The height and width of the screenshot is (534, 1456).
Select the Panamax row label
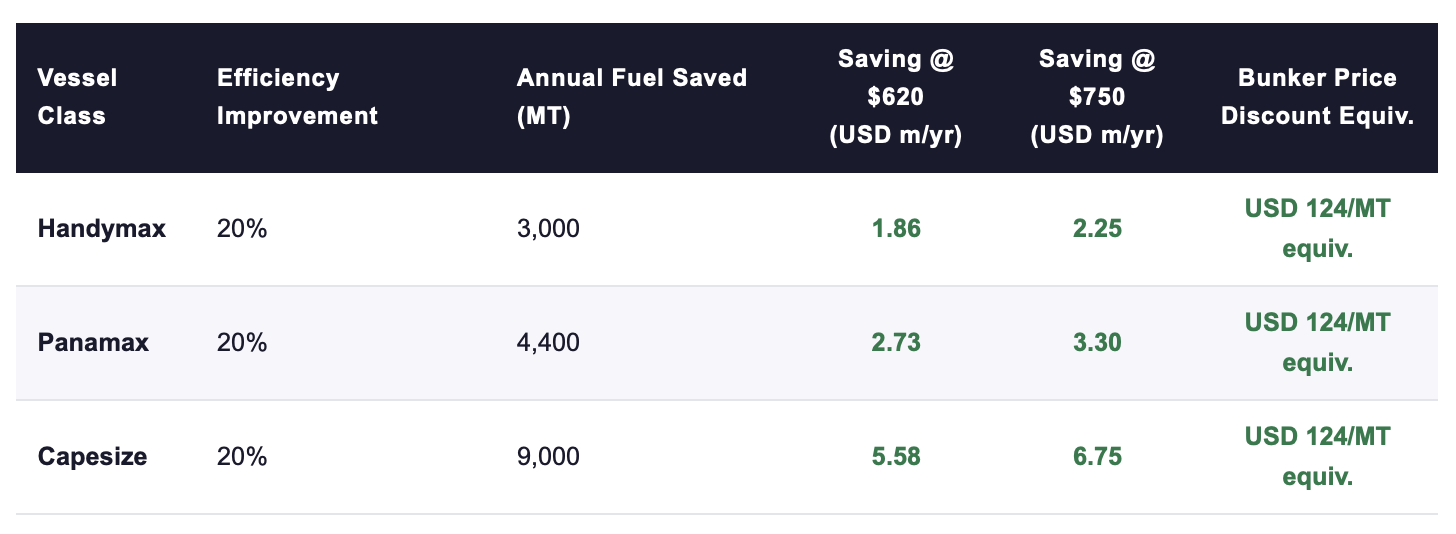tap(93, 343)
